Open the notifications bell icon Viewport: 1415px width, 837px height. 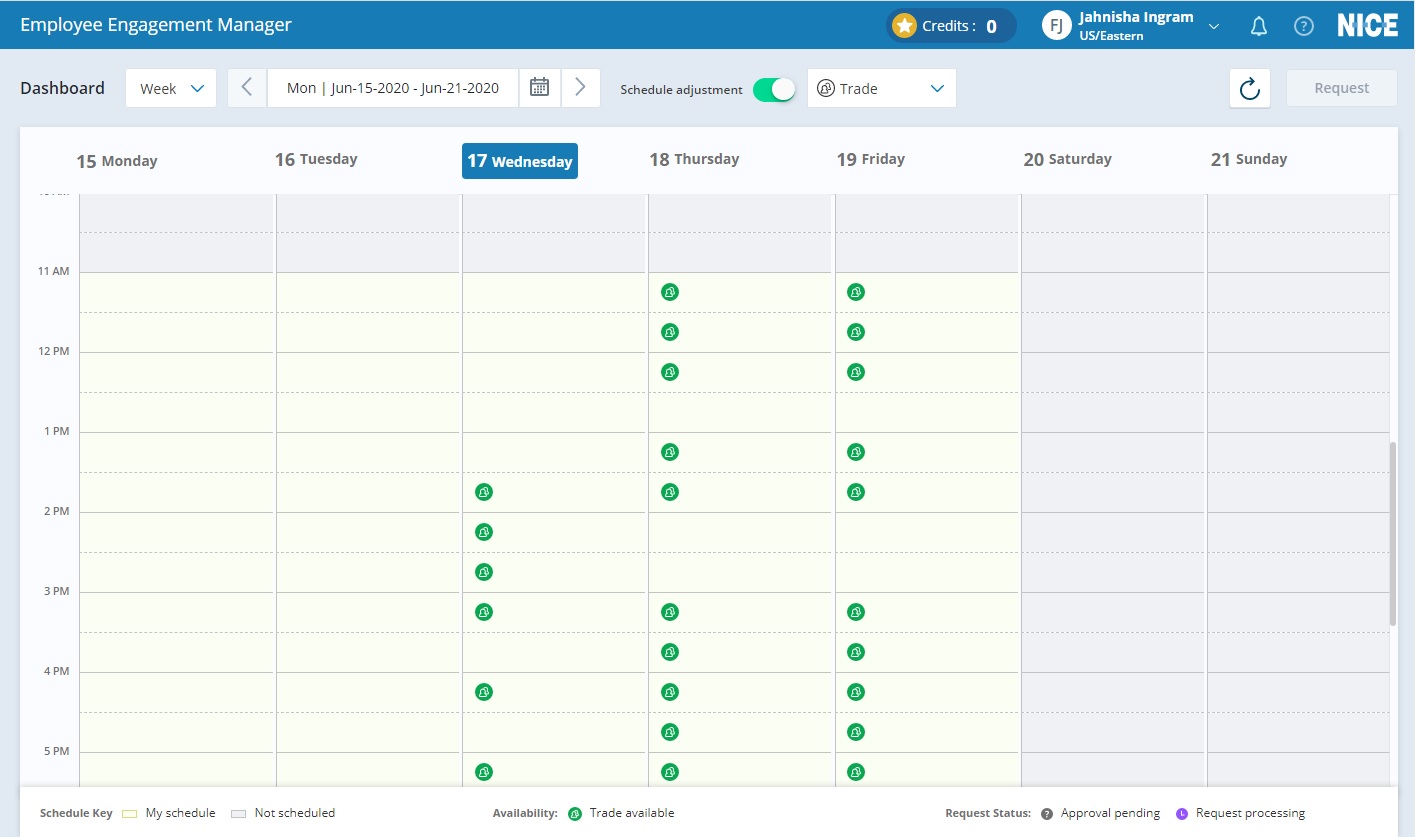pos(1259,27)
